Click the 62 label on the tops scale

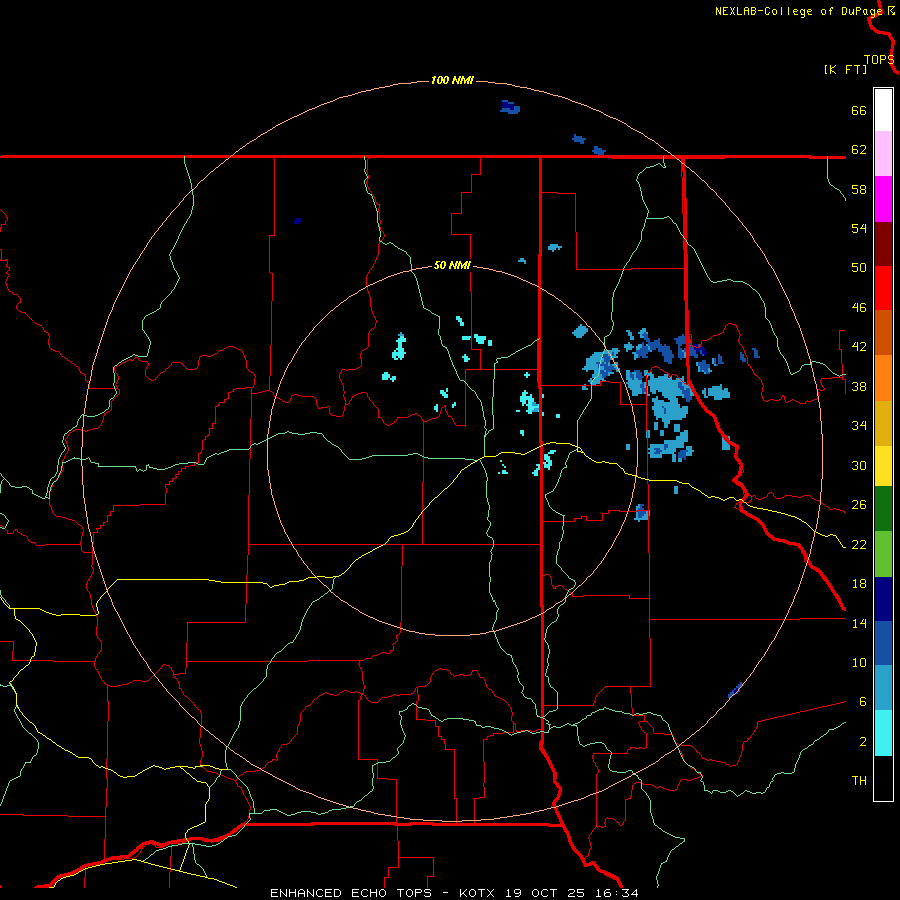pyautogui.click(x=859, y=150)
